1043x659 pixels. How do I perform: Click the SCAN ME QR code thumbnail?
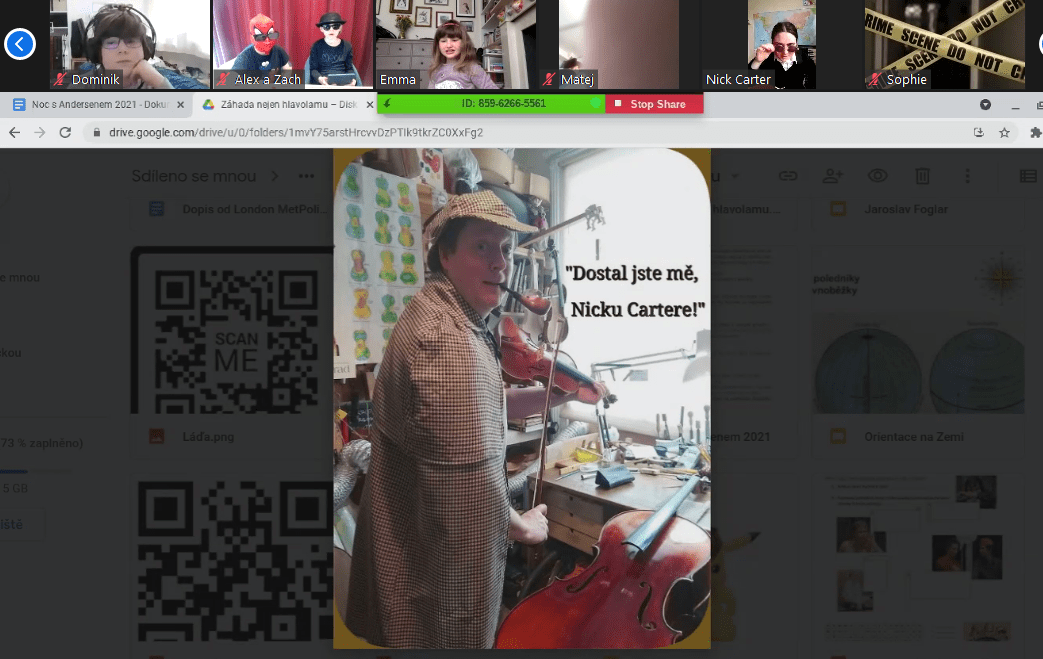pos(233,330)
